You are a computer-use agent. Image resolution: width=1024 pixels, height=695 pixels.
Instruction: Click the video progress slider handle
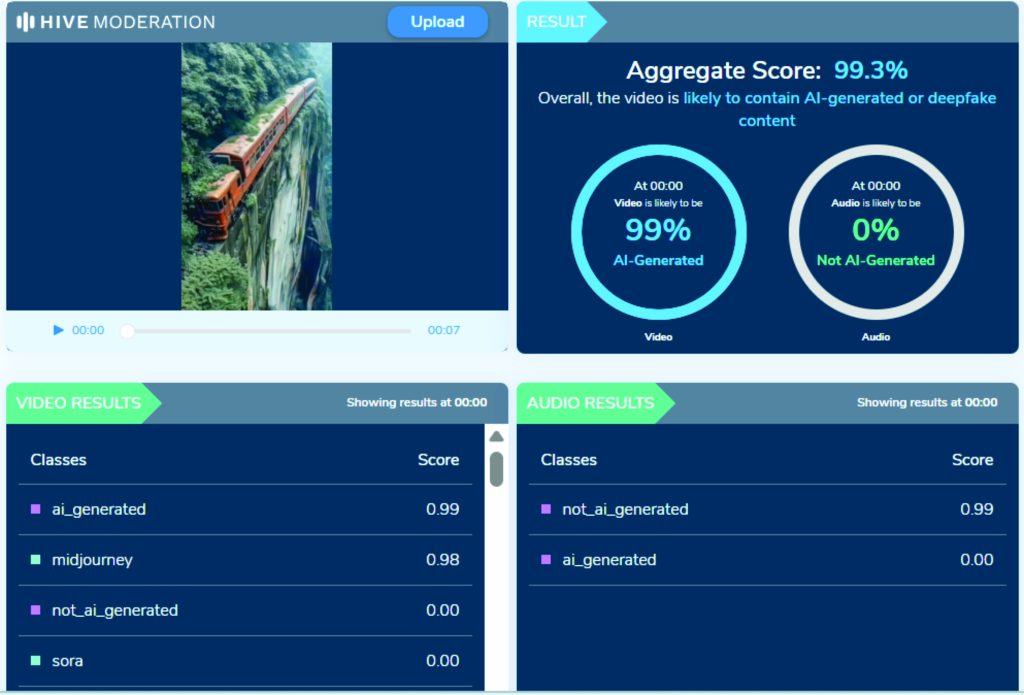[128, 331]
